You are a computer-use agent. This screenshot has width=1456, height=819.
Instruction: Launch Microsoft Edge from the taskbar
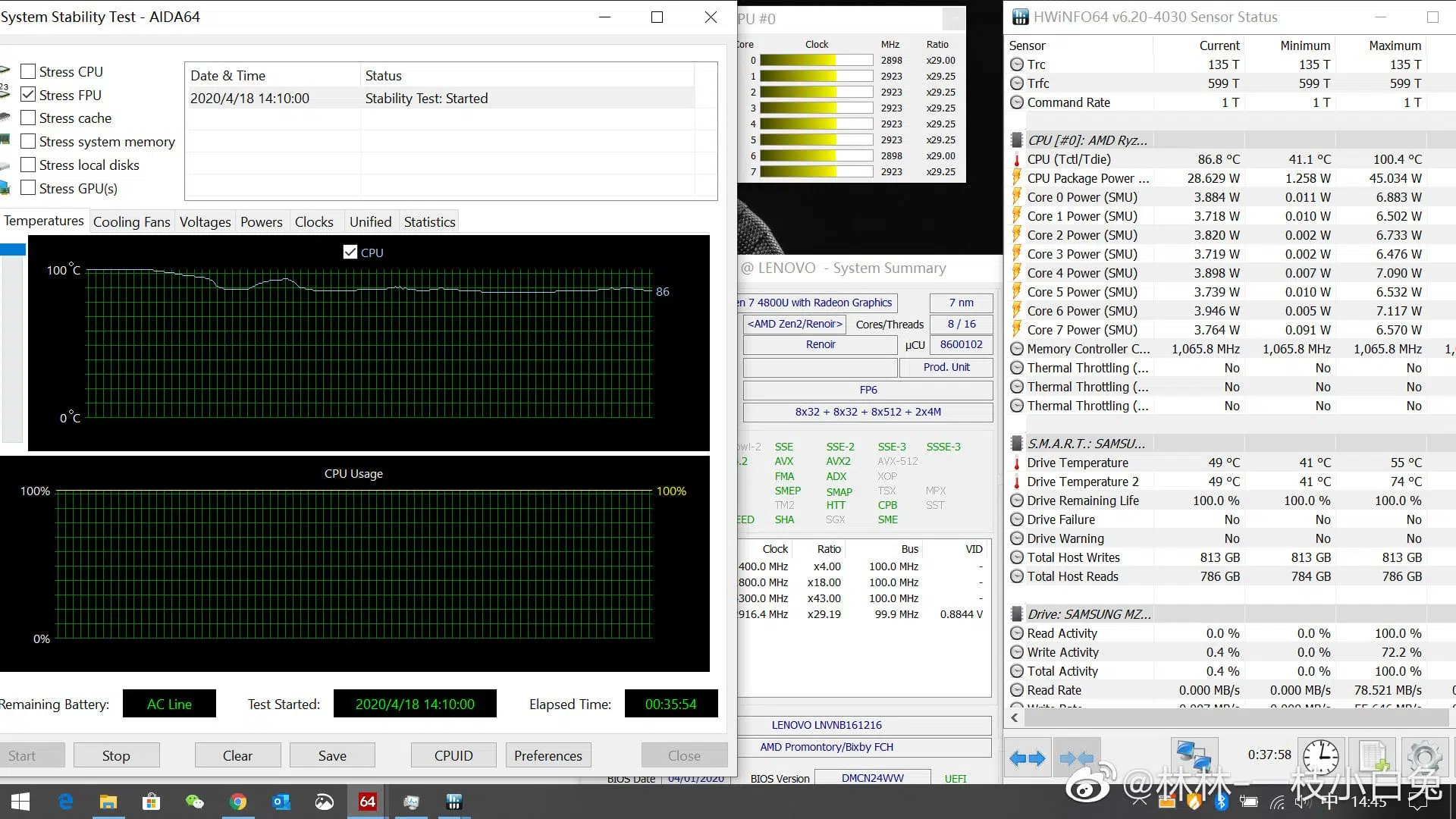point(65,802)
